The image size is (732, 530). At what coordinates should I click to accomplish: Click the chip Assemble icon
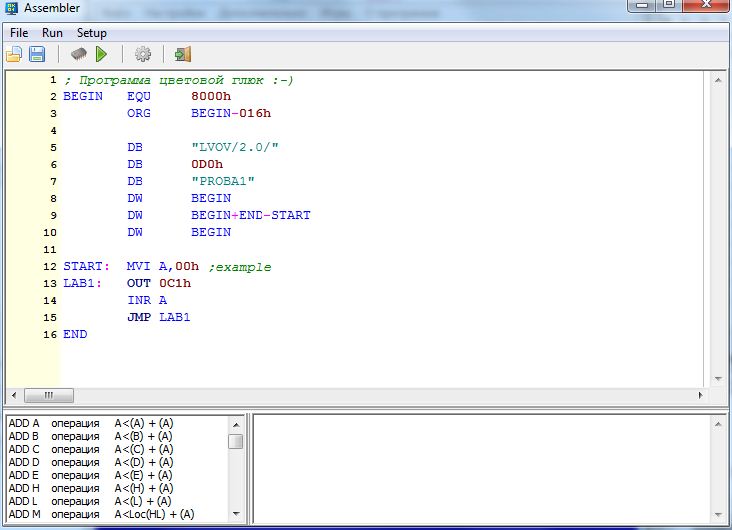(78, 54)
